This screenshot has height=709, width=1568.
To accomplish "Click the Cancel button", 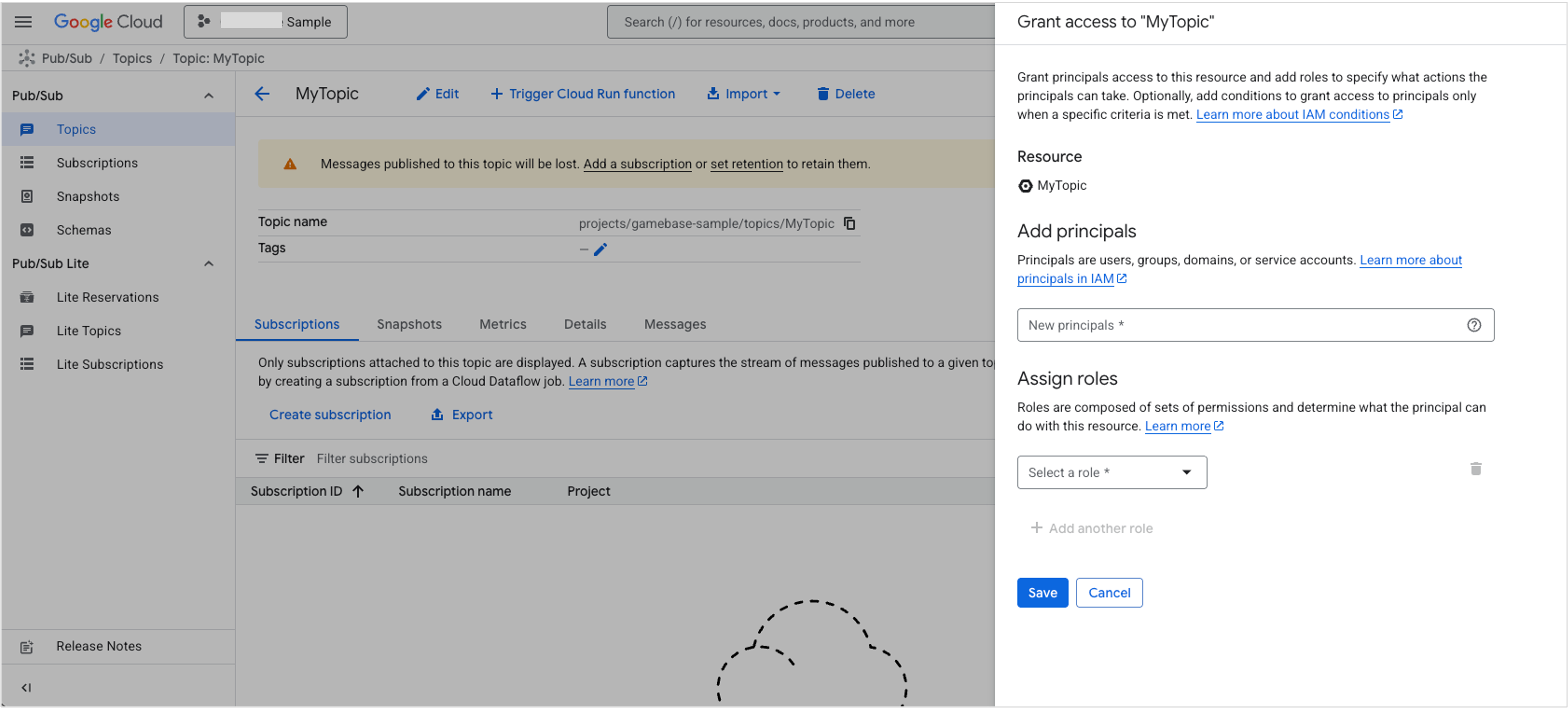I will (x=1109, y=593).
